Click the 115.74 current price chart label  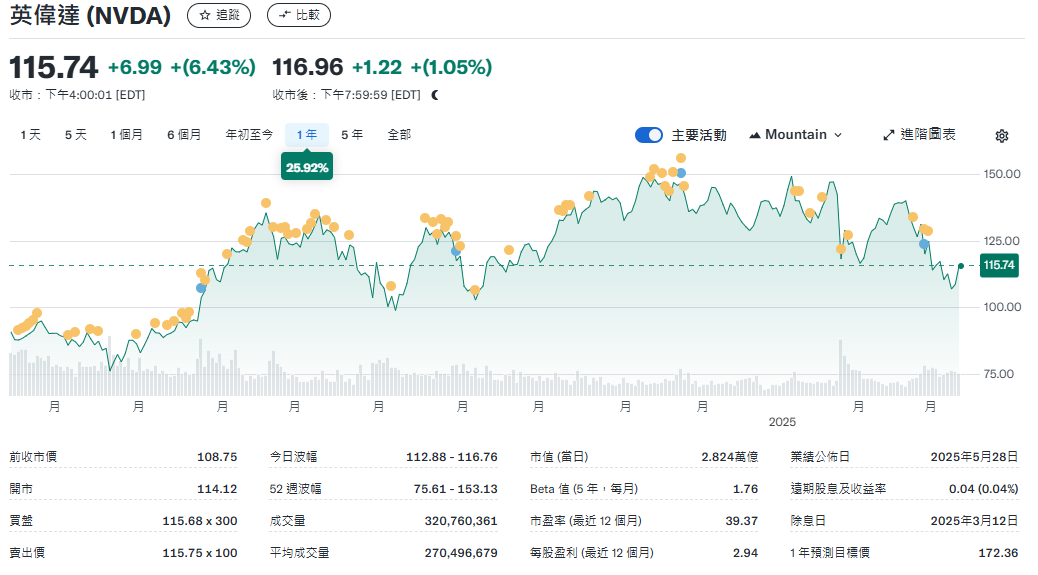click(999, 265)
